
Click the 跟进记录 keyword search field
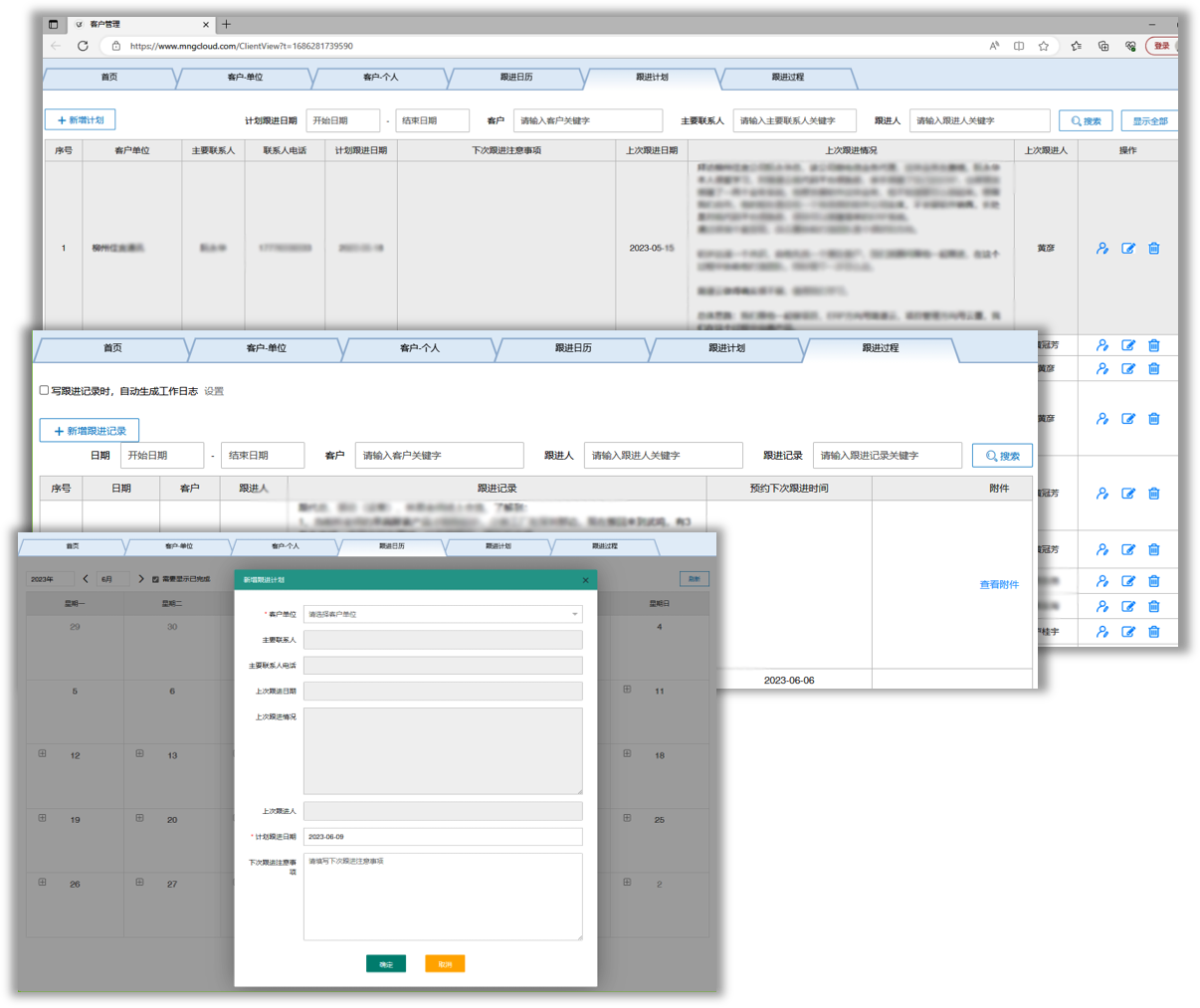[887, 456]
